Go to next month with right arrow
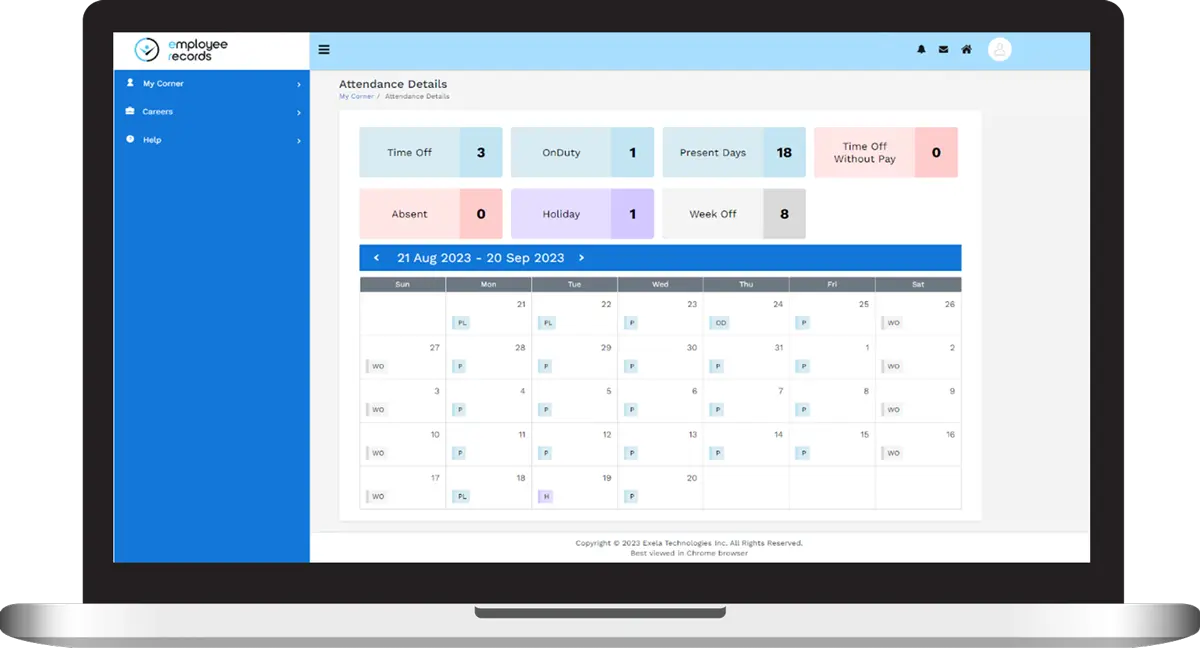Viewport: 1200px width, 648px height. click(581, 257)
